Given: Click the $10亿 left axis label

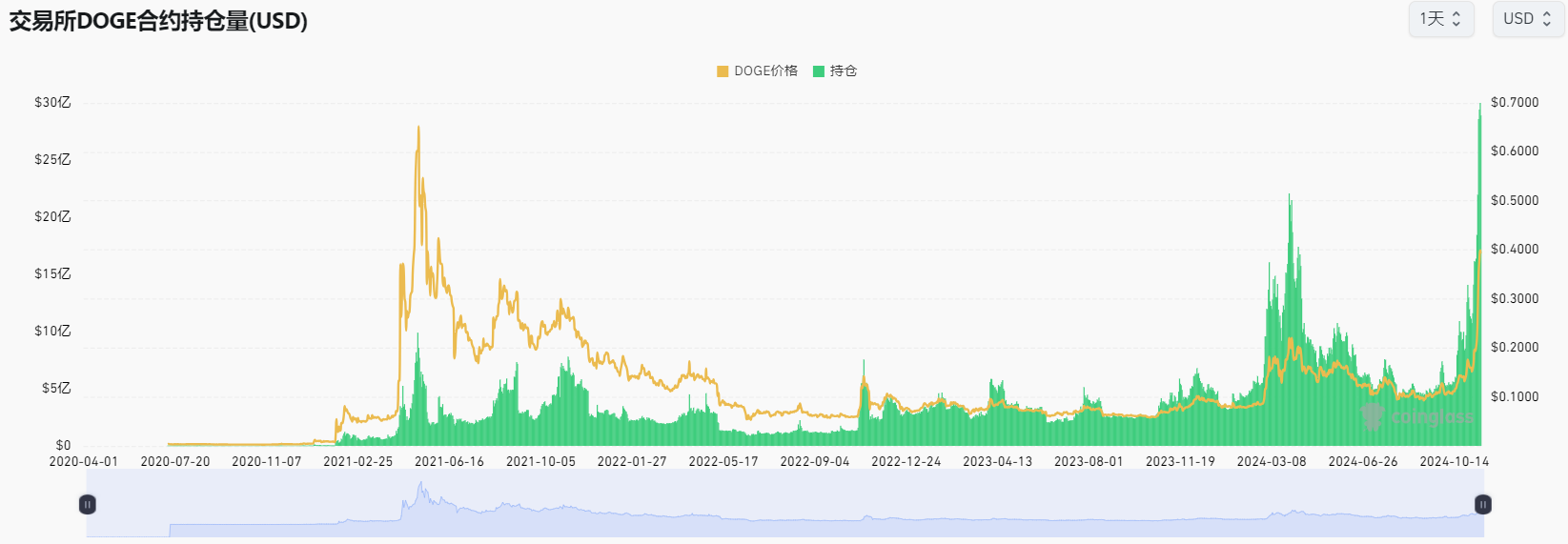Looking at the screenshot, I should point(52,331).
